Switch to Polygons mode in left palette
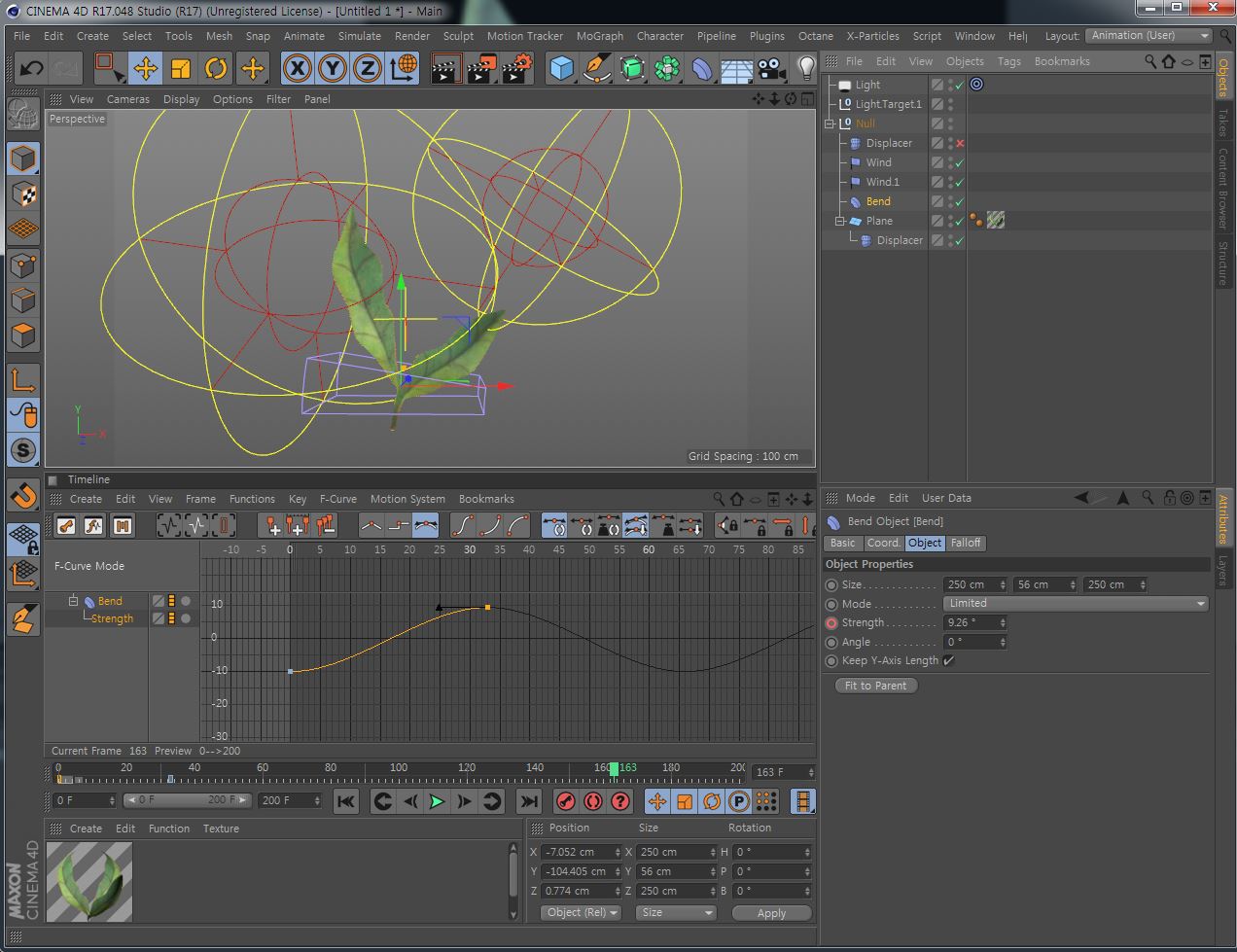The width and height of the screenshot is (1237, 952). point(23,335)
